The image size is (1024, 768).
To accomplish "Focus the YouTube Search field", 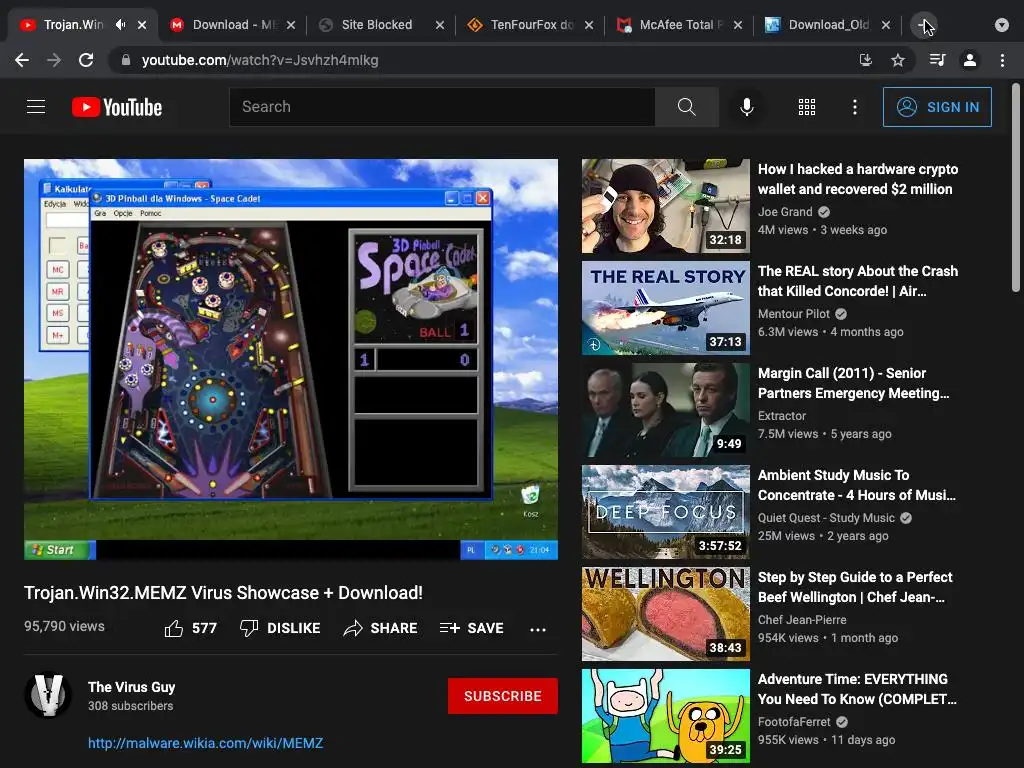I will pos(442,106).
